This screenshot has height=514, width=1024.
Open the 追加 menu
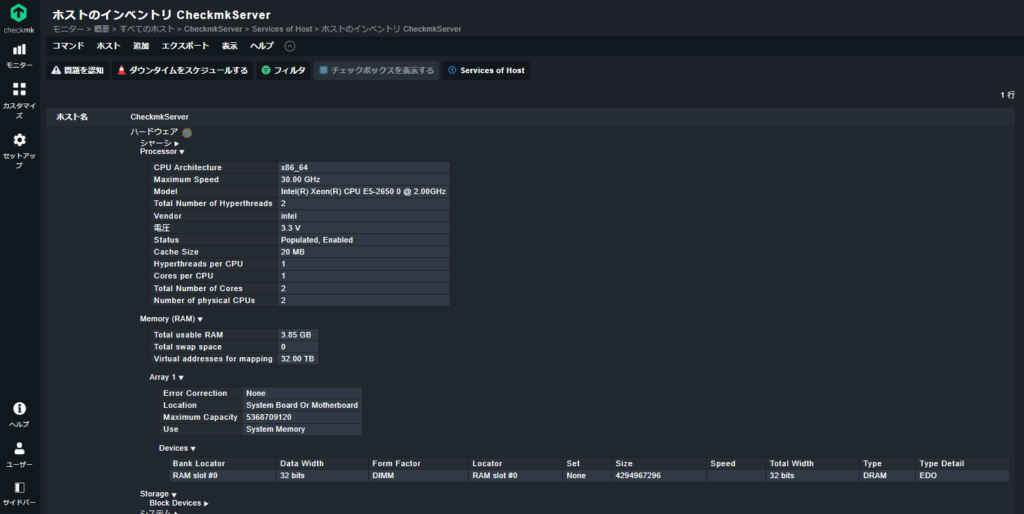pyautogui.click(x=140, y=46)
